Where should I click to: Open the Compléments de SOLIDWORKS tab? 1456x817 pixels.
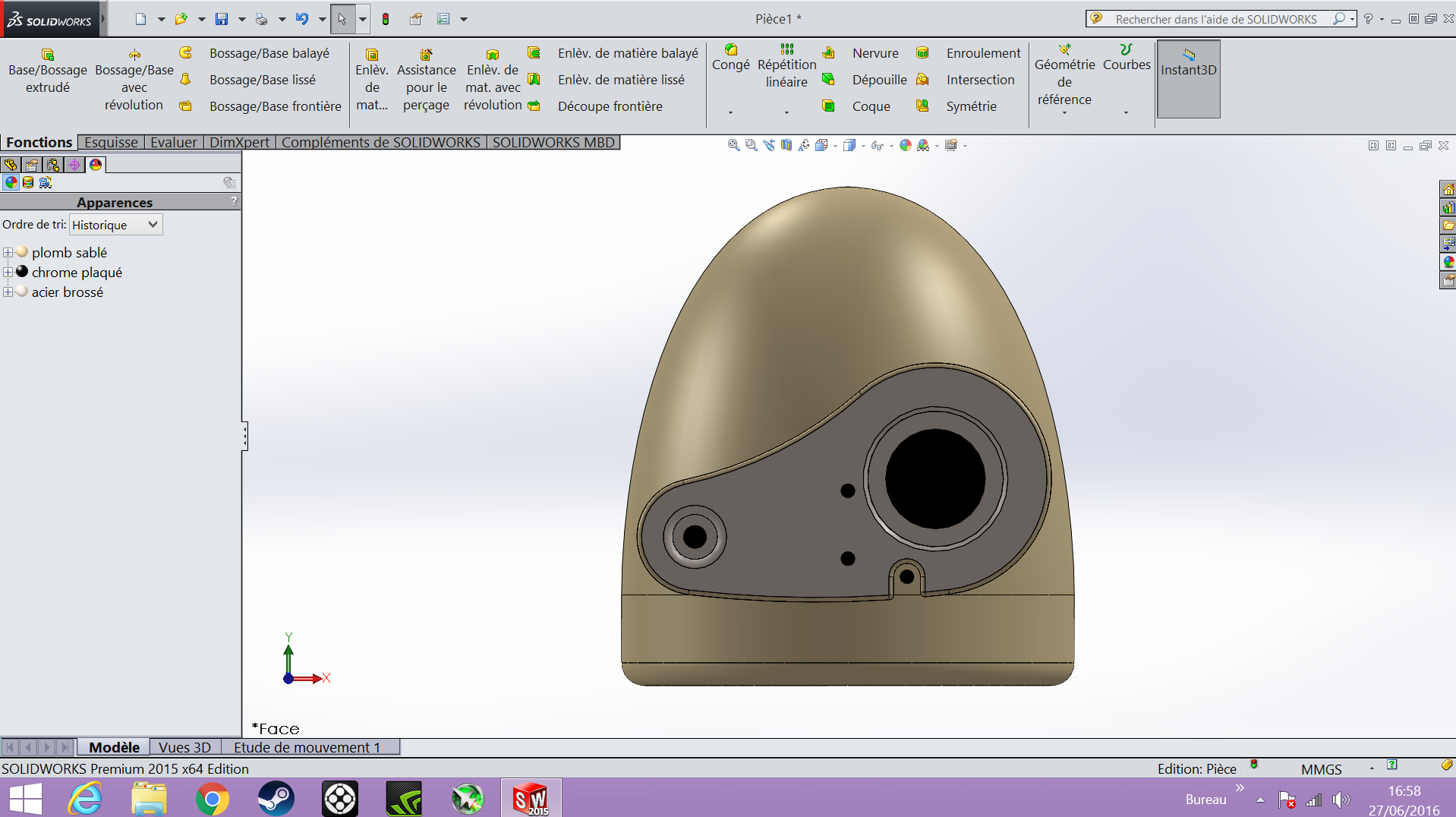pyautogui.click(x=380, y=142)
